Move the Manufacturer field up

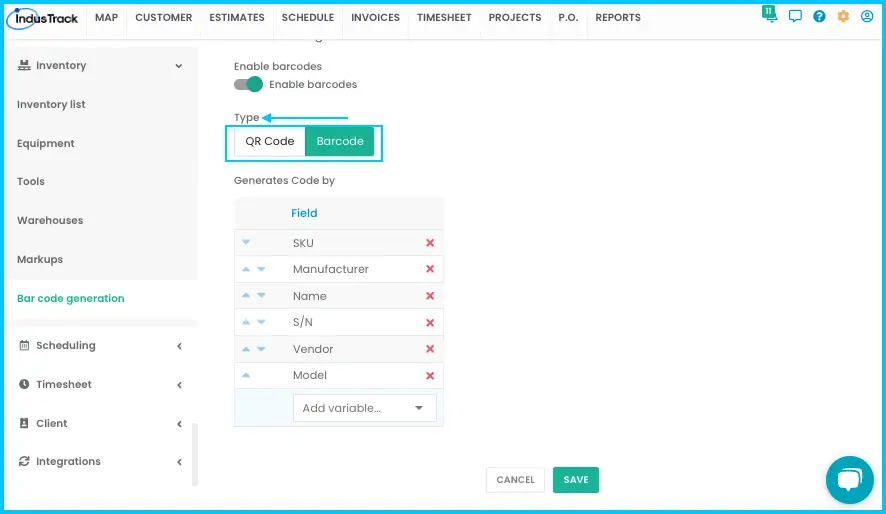click(246, 269)
